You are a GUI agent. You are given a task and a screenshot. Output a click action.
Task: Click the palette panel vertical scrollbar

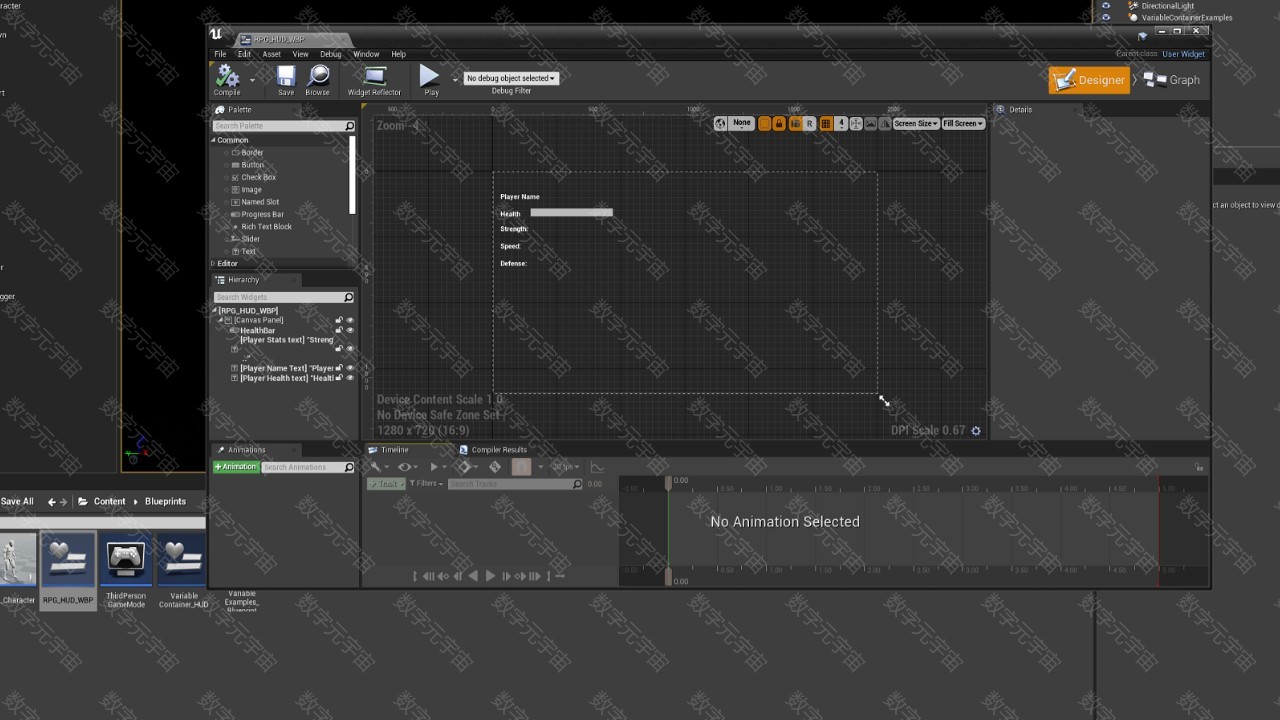pos(352,175)
